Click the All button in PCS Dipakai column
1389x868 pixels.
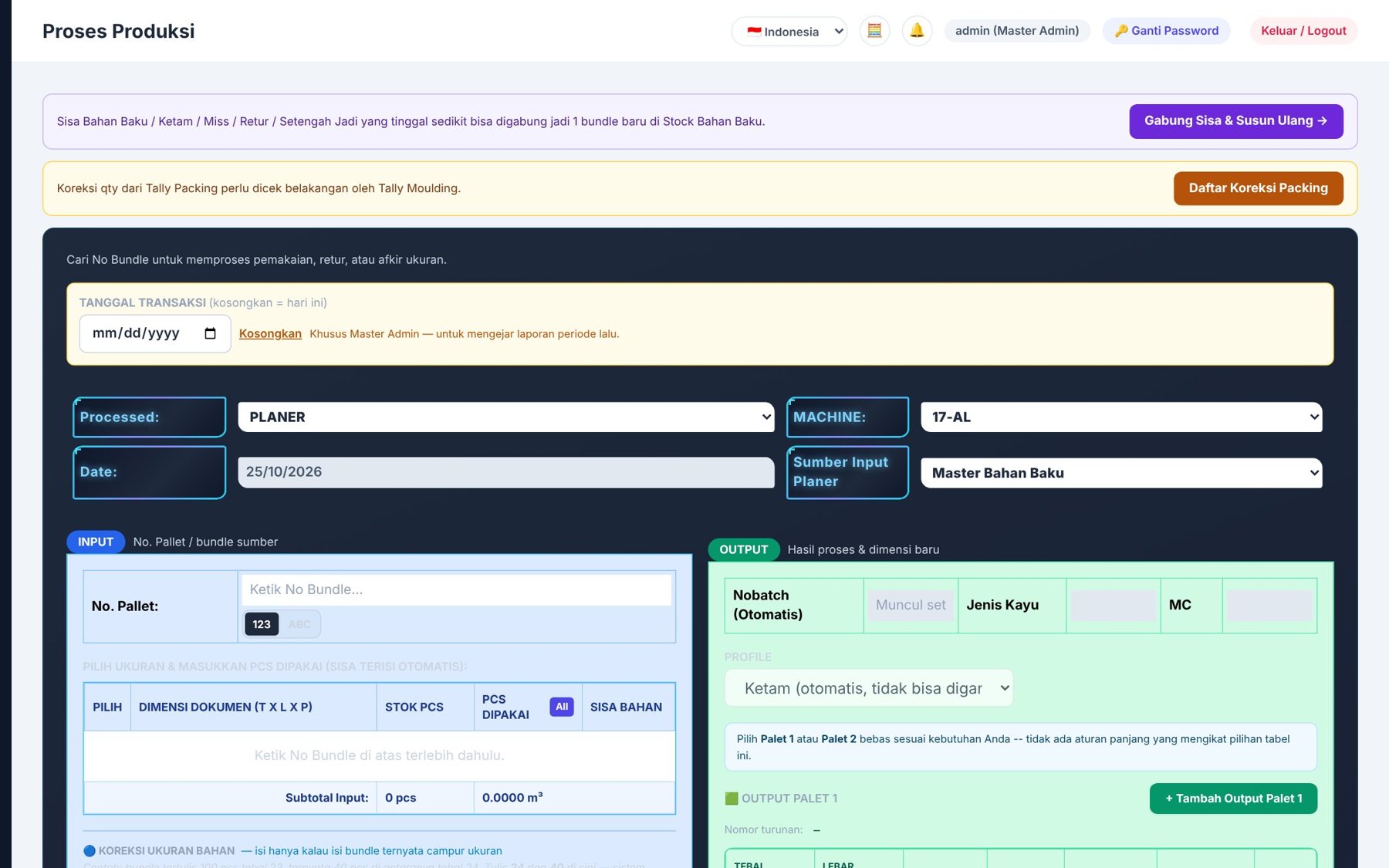click(x=562, y=707)
